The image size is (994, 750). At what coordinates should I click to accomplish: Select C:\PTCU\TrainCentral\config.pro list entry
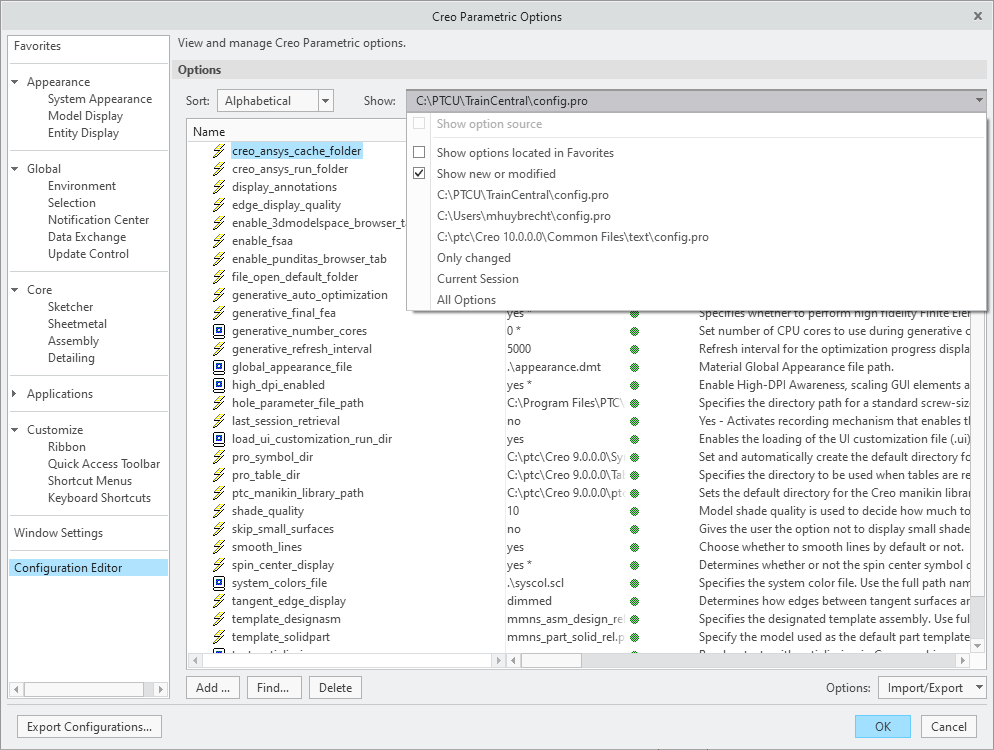pos(522,195)
